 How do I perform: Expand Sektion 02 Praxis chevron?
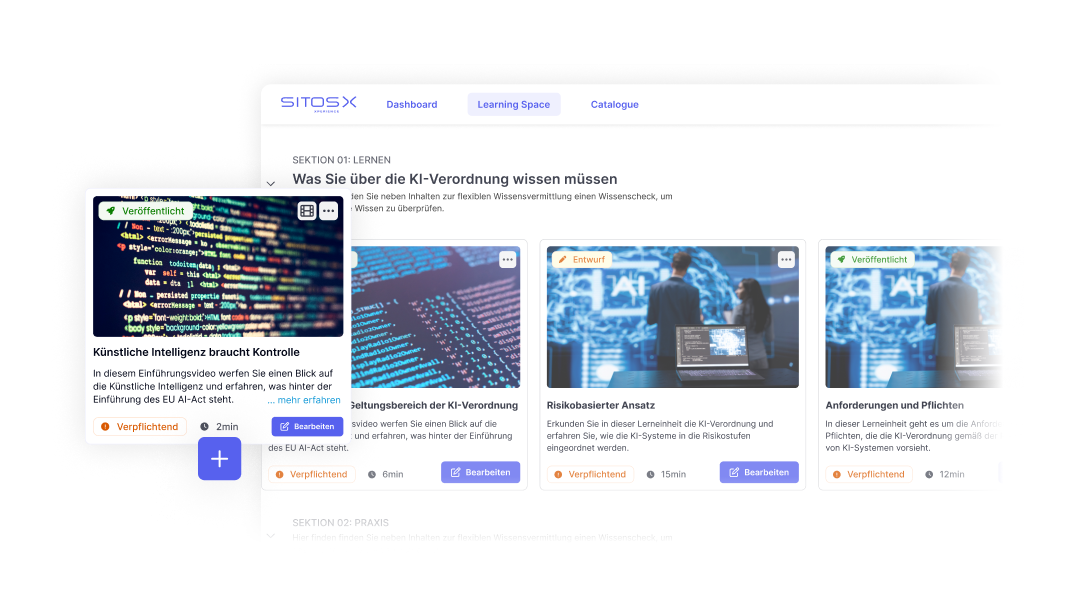click(x=271, y=535)
